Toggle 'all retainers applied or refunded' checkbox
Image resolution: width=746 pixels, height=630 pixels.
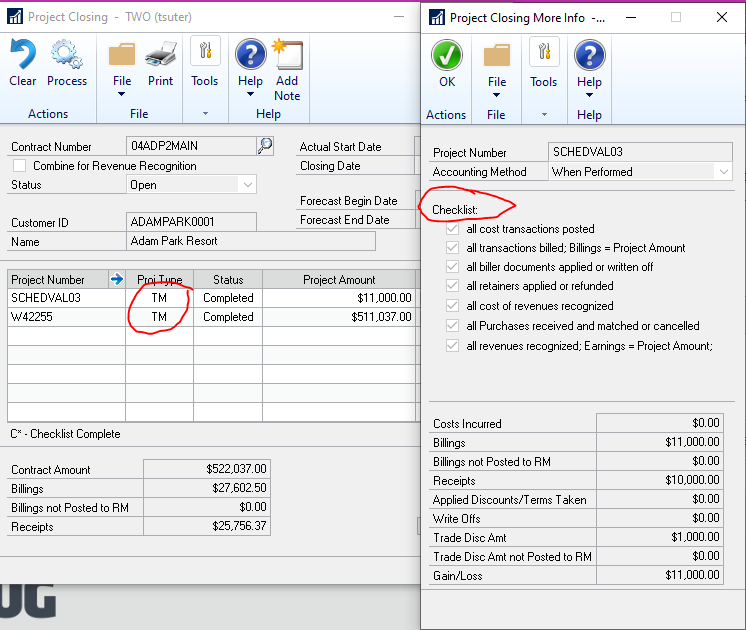click(453, 287)
